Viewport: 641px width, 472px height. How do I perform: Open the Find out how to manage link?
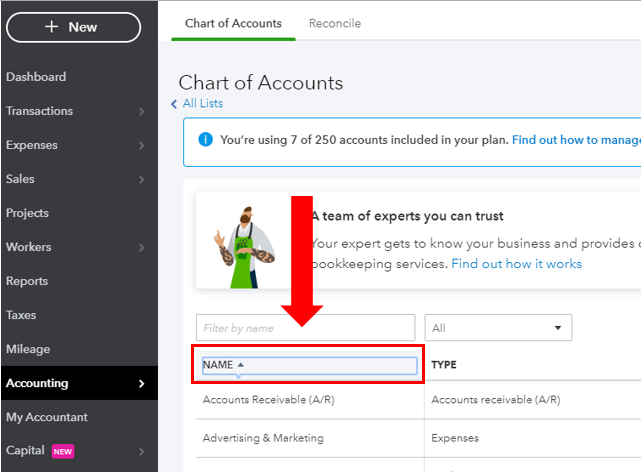[x=576, y=140]
